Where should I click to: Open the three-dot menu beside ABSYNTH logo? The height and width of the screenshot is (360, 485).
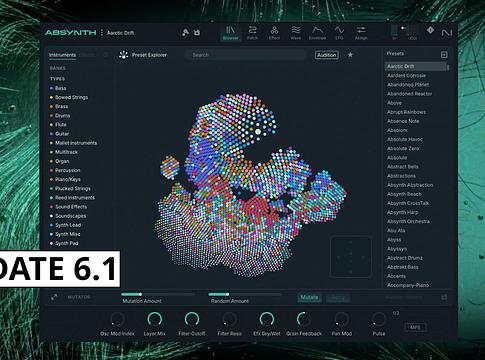(101, 32)
